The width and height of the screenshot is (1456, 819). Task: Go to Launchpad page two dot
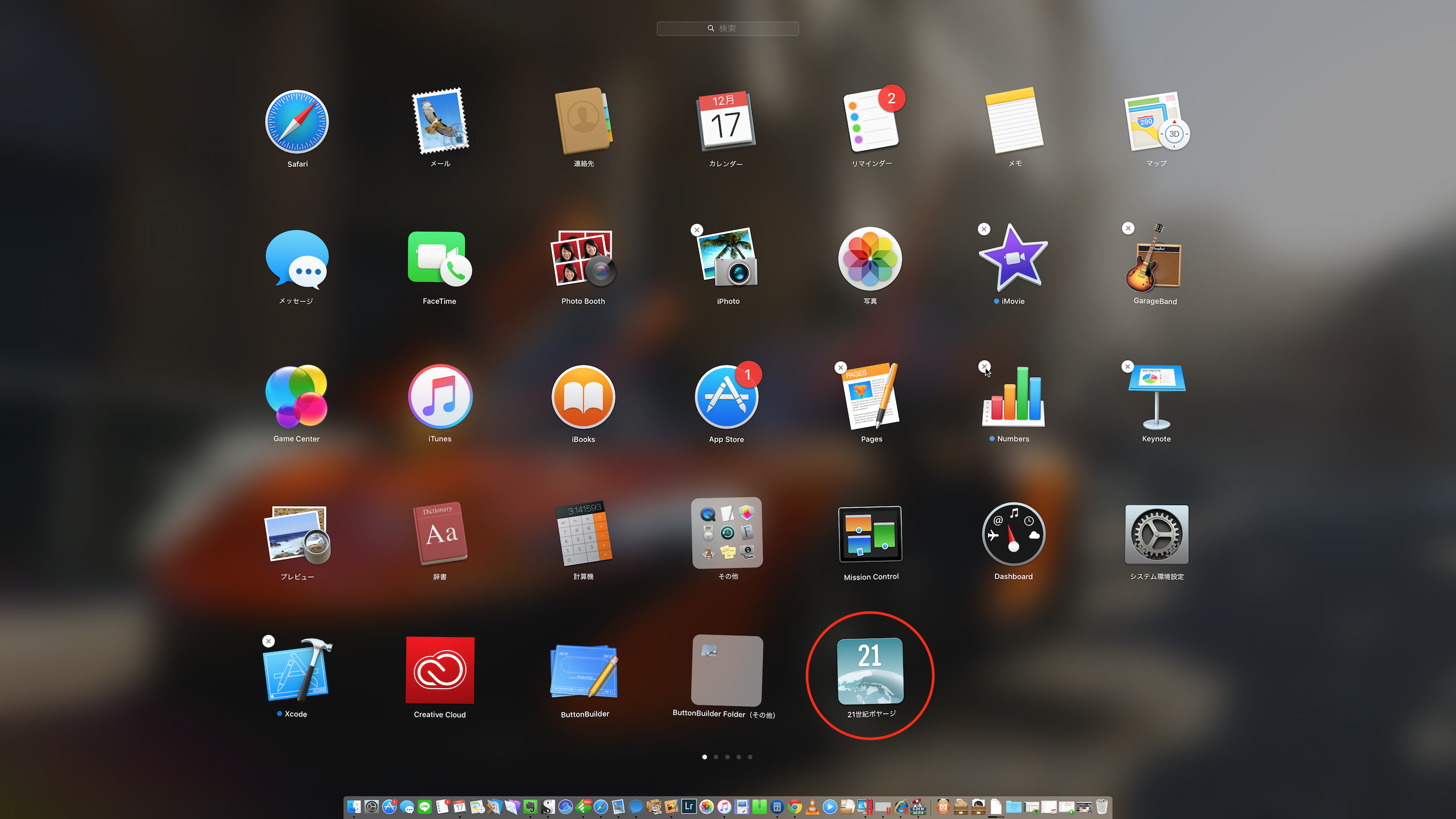(716, 757)
